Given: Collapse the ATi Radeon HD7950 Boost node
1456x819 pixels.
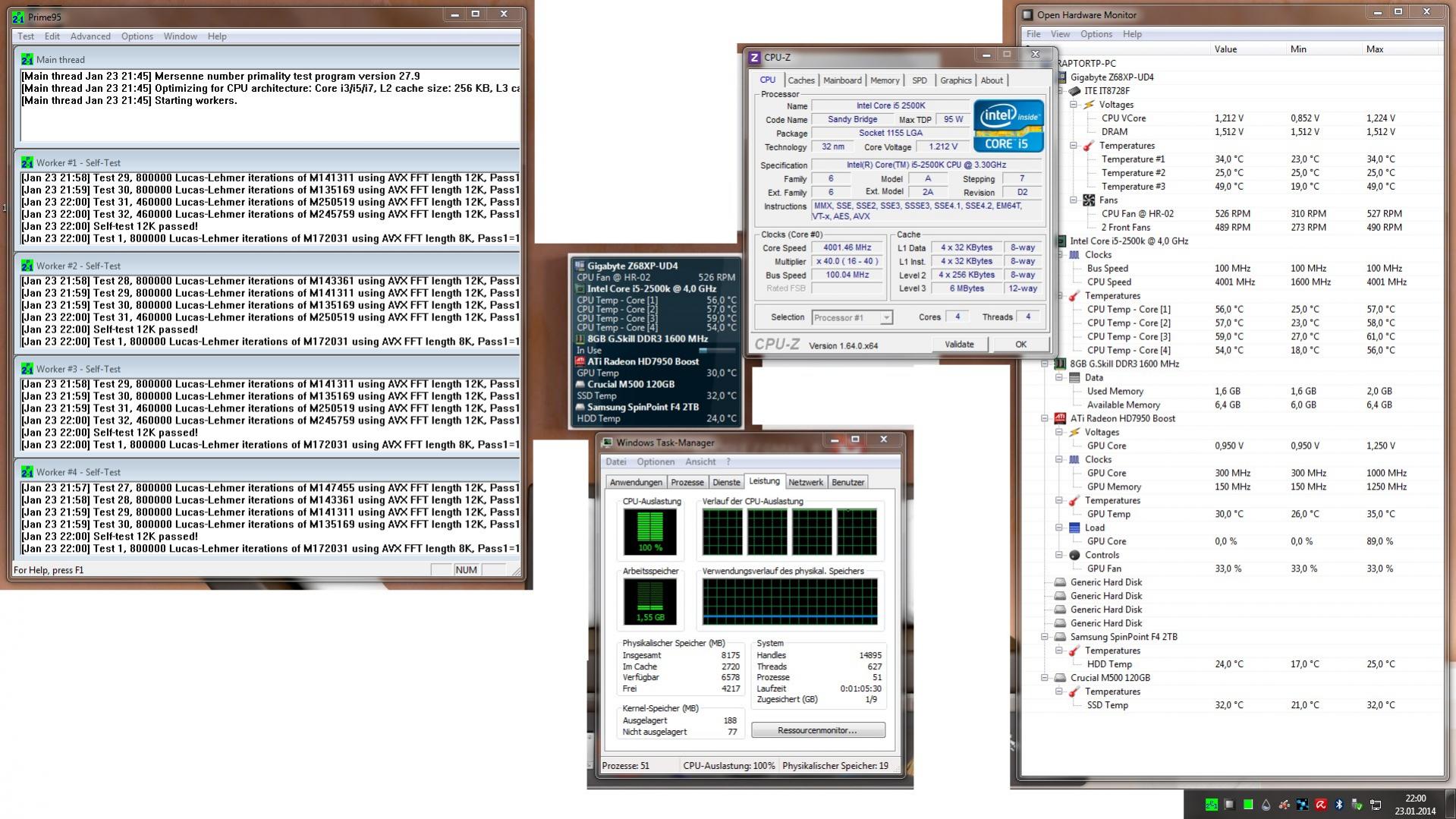Looking at the screenshot, I should click(1045, 418).
